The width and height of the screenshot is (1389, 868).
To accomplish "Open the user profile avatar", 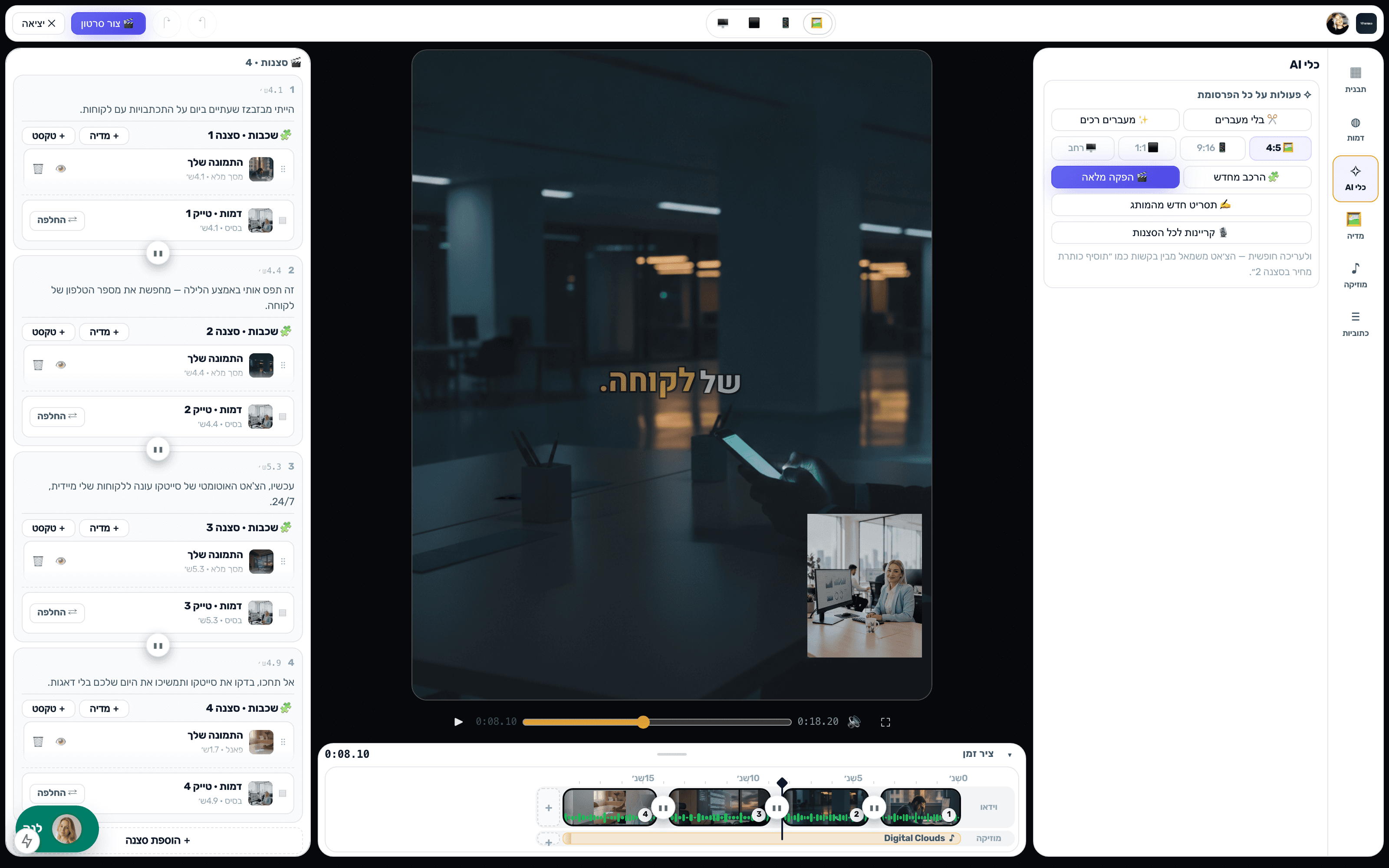I will [x=1337, y=23].
